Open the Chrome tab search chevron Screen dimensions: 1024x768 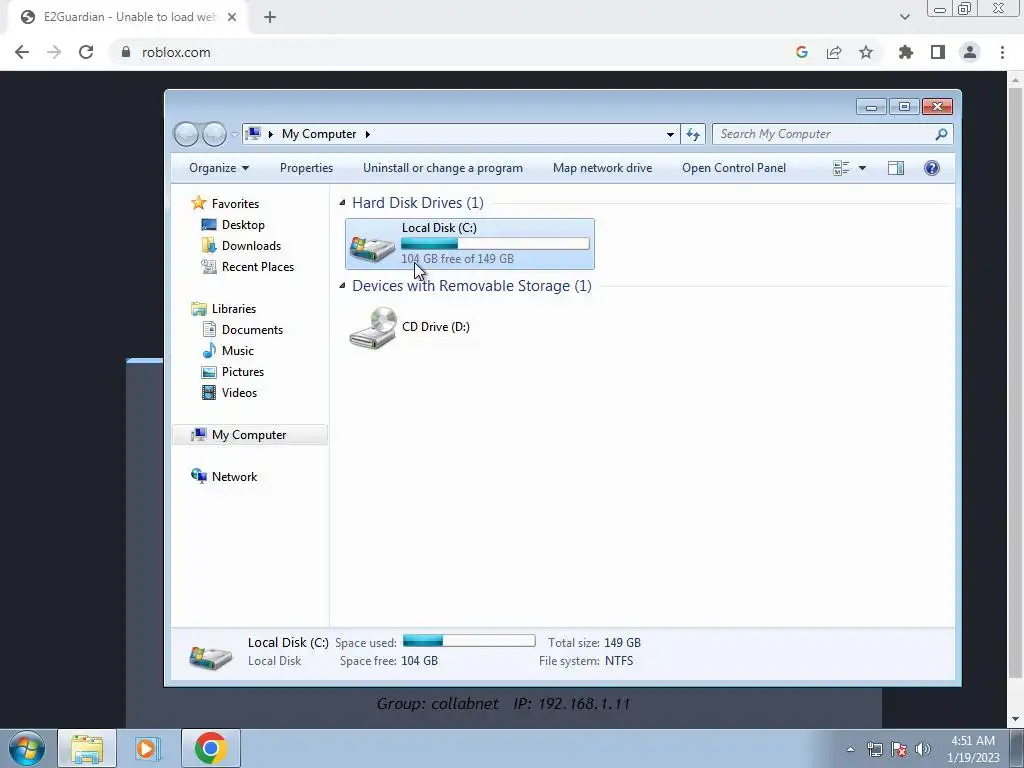(904, 17)
